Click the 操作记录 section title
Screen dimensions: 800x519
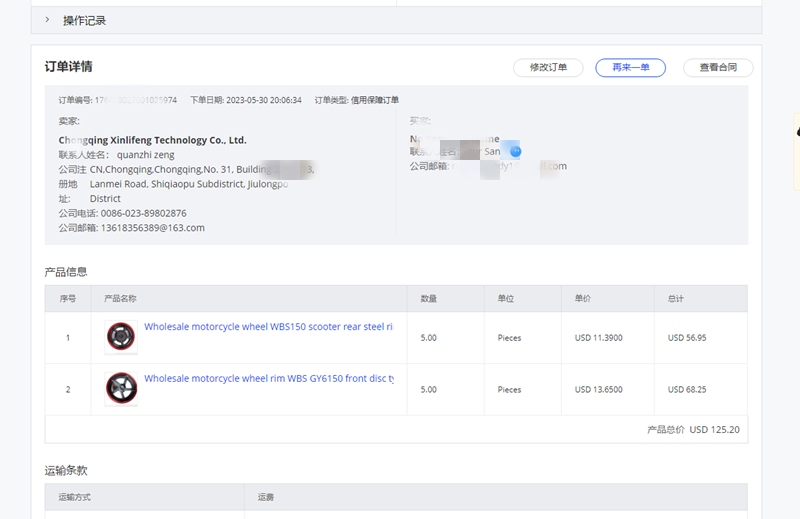[84, 20]
